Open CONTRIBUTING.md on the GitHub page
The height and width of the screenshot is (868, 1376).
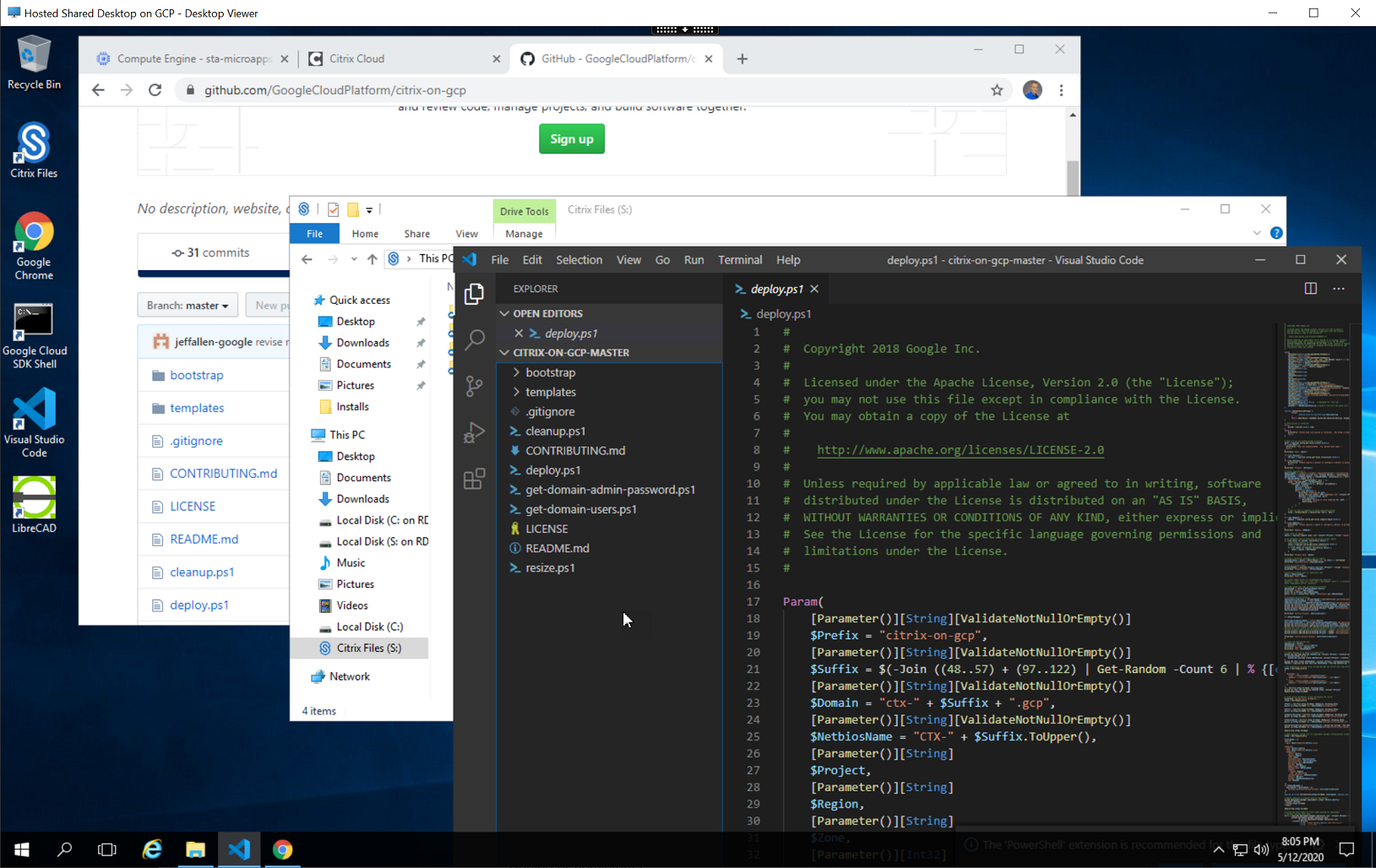coord(223,474)
